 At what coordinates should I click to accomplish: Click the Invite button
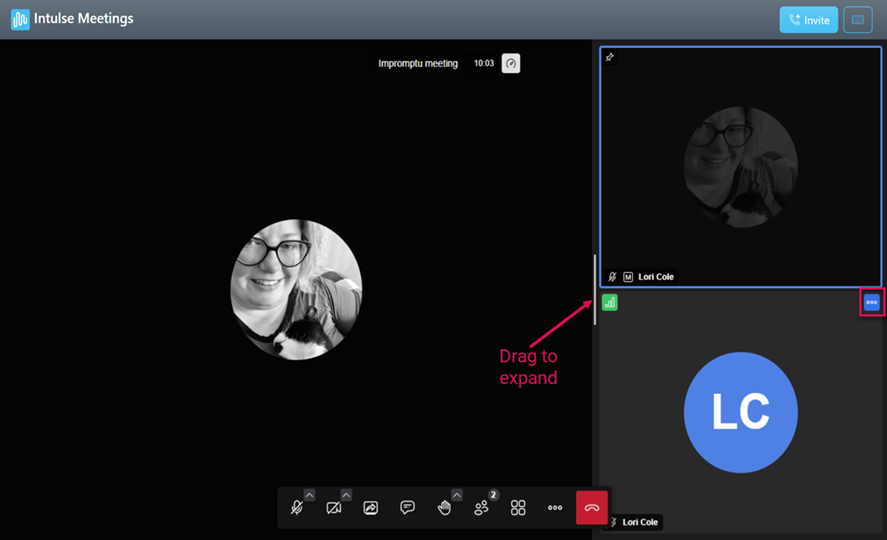pyautogui.click(x=808, y=20)
